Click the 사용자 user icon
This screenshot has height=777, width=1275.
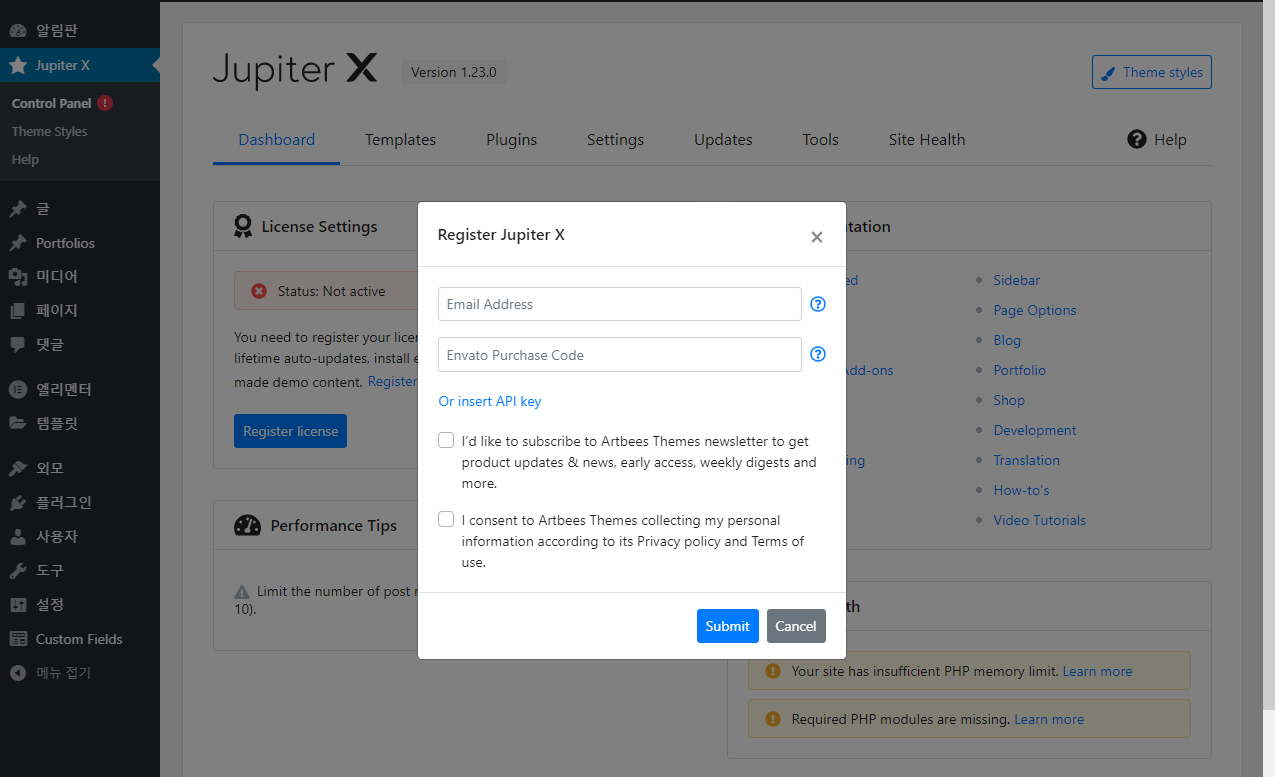[18, 536]
